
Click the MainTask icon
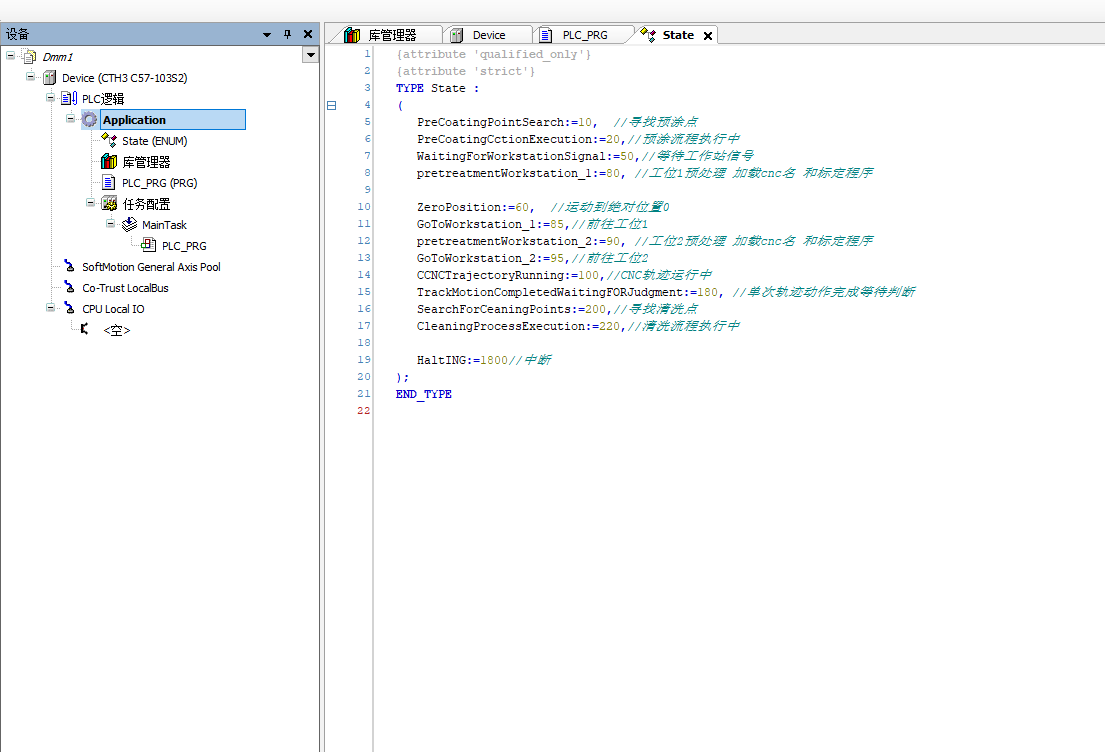coord(129,224)
